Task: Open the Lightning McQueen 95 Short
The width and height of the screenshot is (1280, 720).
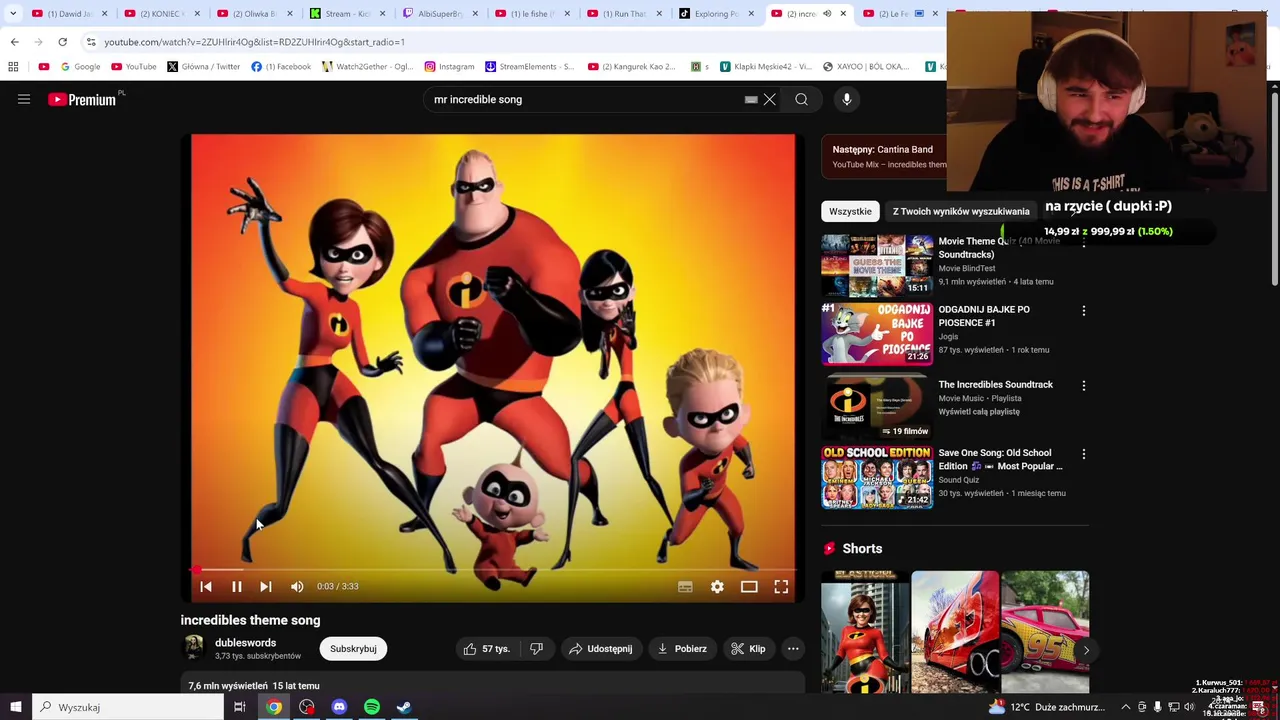Action: [1045, 632]
